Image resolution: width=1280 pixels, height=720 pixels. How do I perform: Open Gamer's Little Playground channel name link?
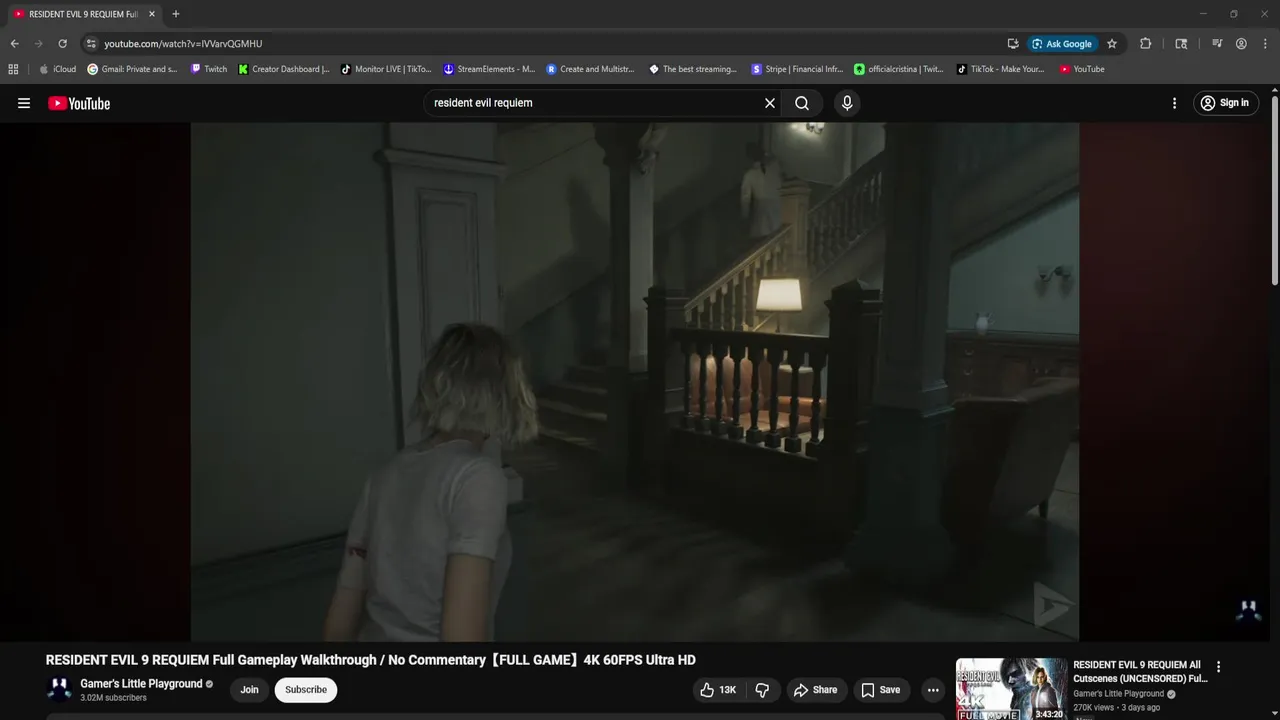point(141,684)
